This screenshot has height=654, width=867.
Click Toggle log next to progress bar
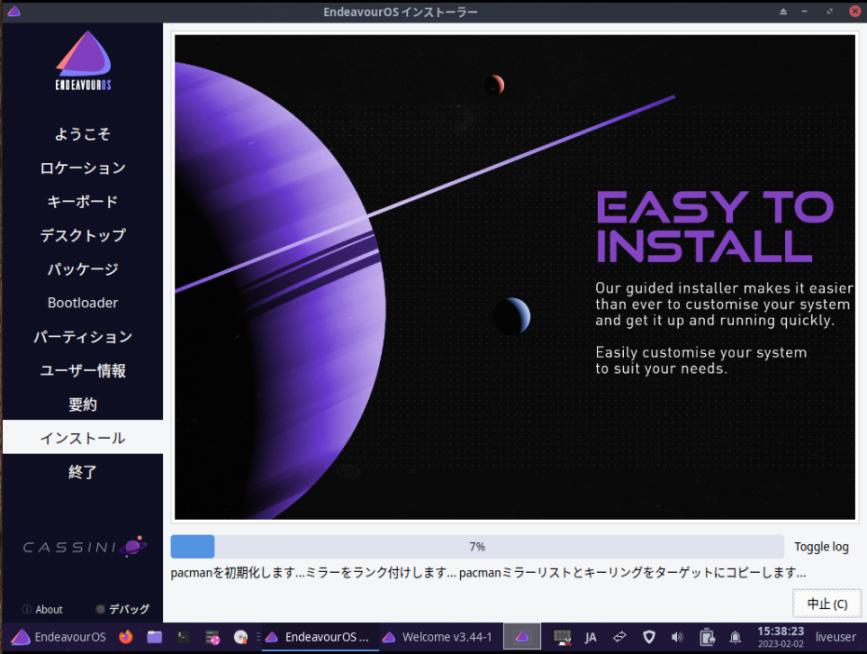pyautogui.click(x=821, y=547)
